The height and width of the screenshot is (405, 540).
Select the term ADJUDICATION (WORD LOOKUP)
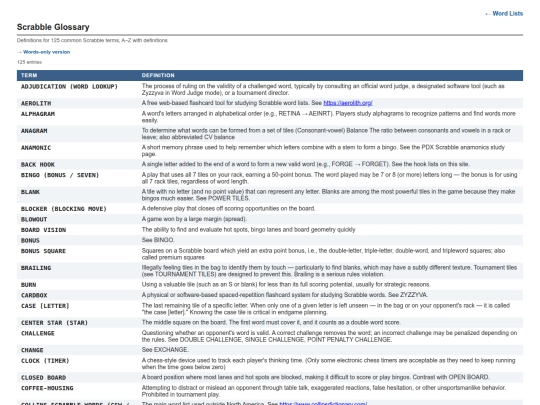(x=69, y=86)
